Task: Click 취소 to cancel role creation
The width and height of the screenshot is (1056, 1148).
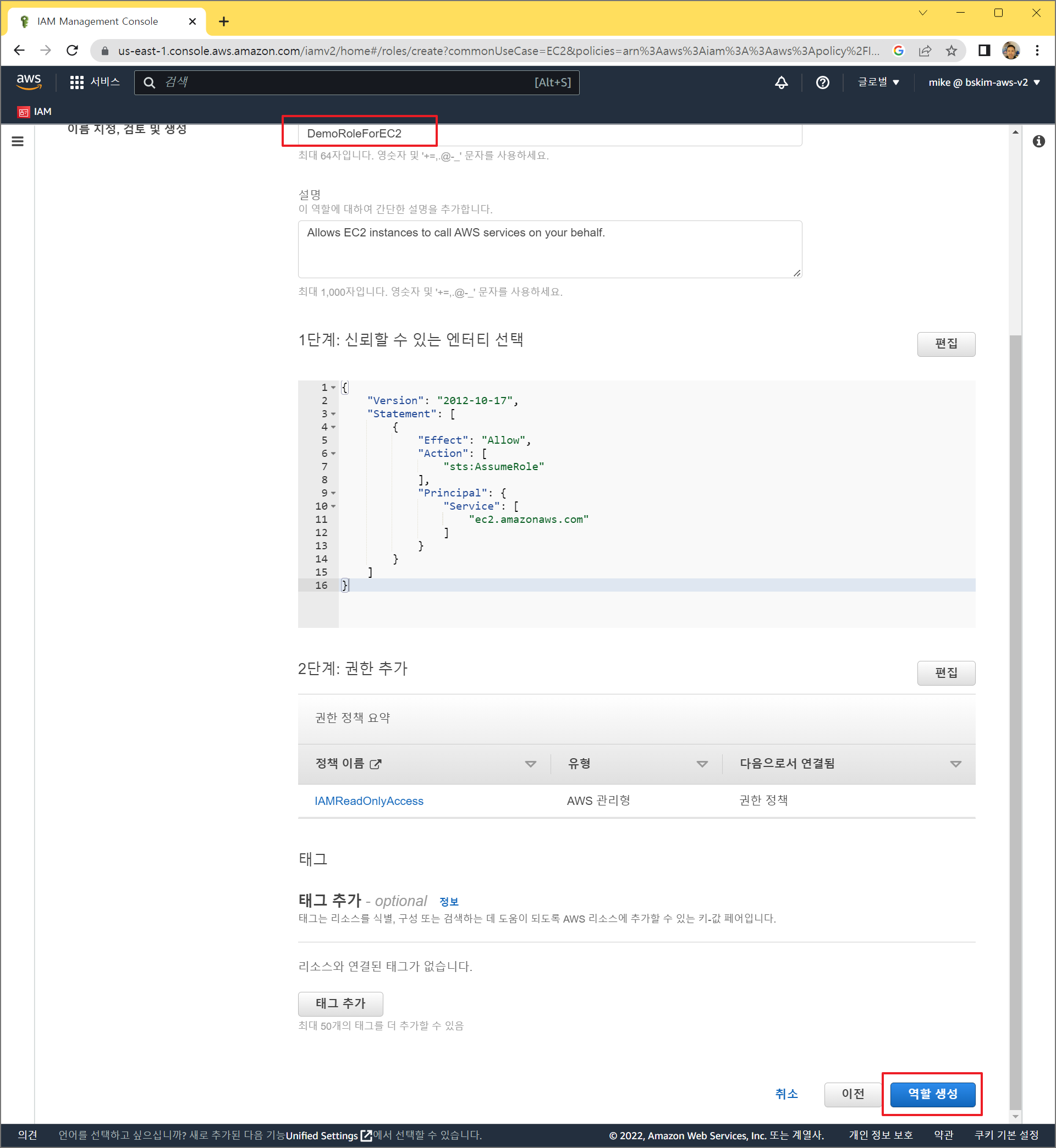Action: [787, 1094]
